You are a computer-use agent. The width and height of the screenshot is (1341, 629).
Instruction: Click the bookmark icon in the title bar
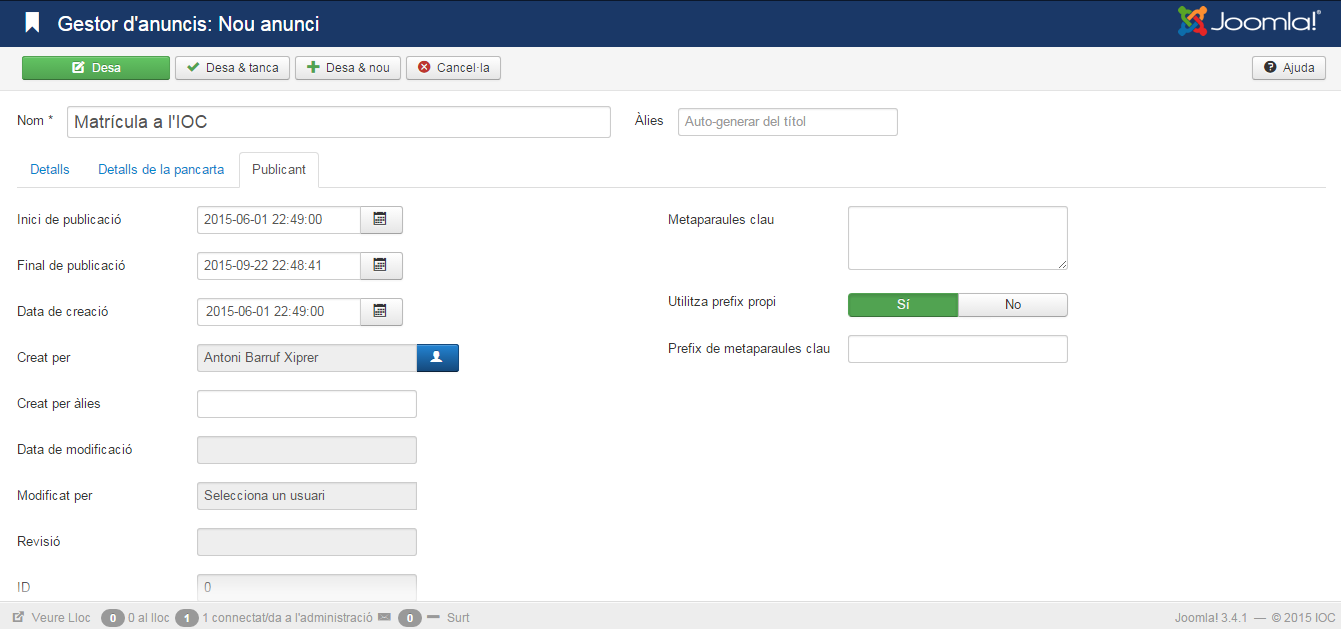[x=33, y=23]
